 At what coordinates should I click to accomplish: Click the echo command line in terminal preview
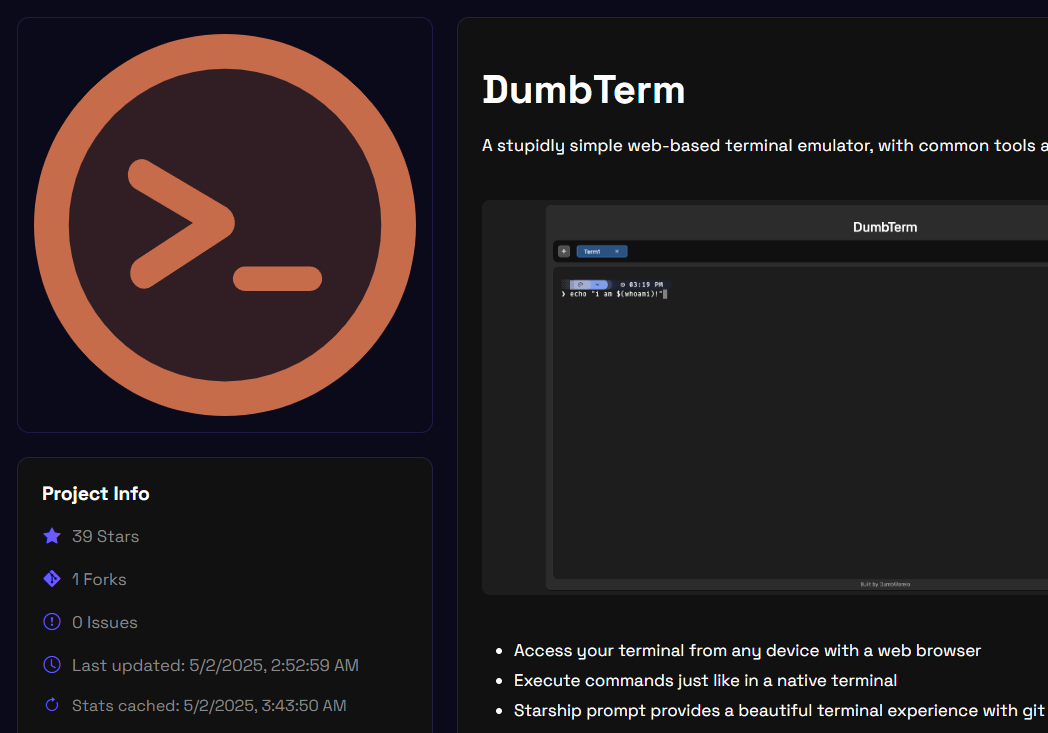tap(615, 294)
